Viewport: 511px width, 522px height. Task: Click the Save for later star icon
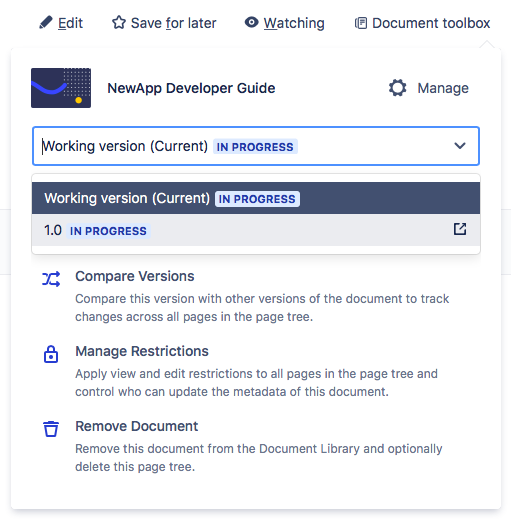(119, 23)
